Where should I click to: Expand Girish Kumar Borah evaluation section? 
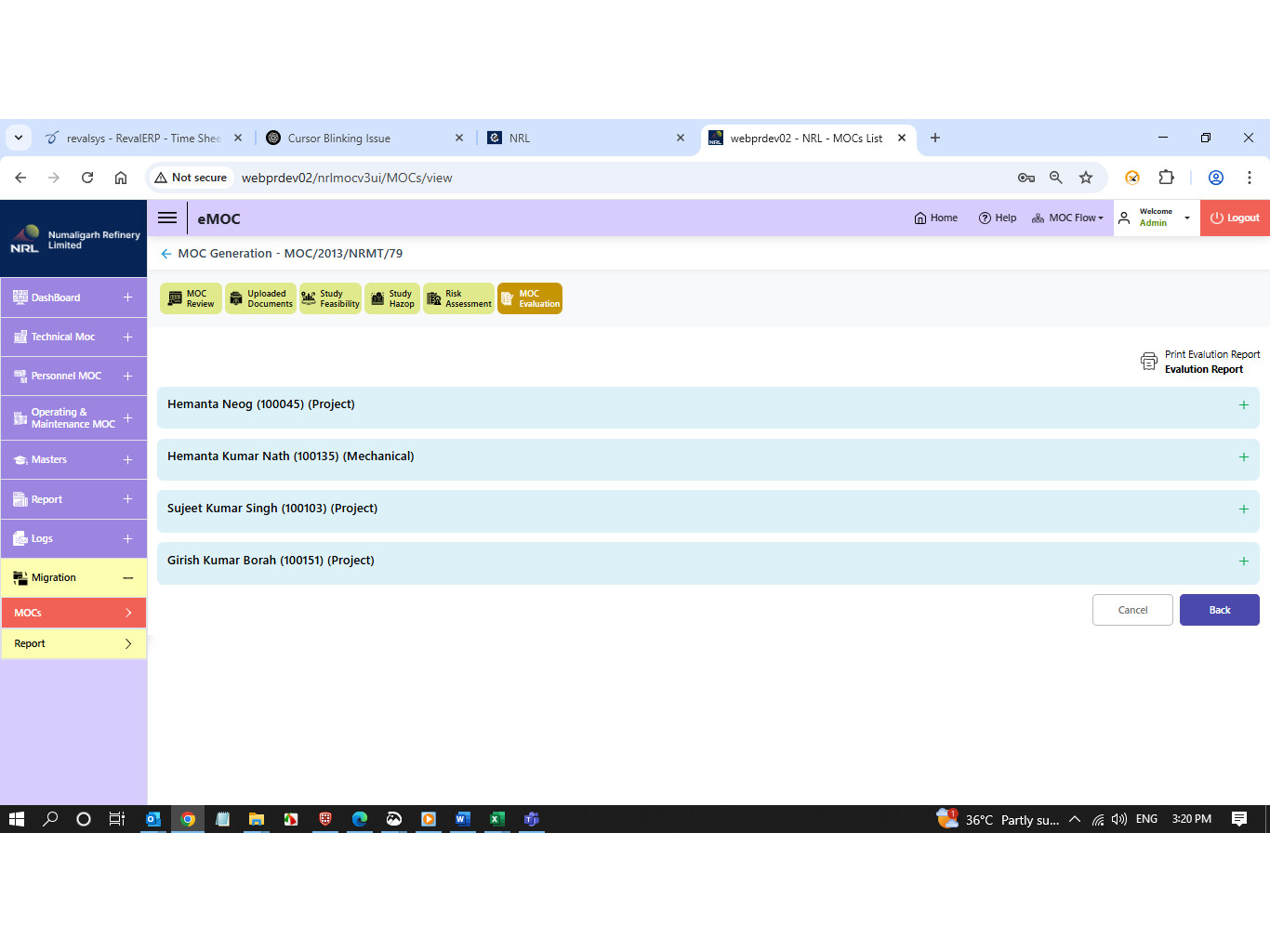point(1243,562)
